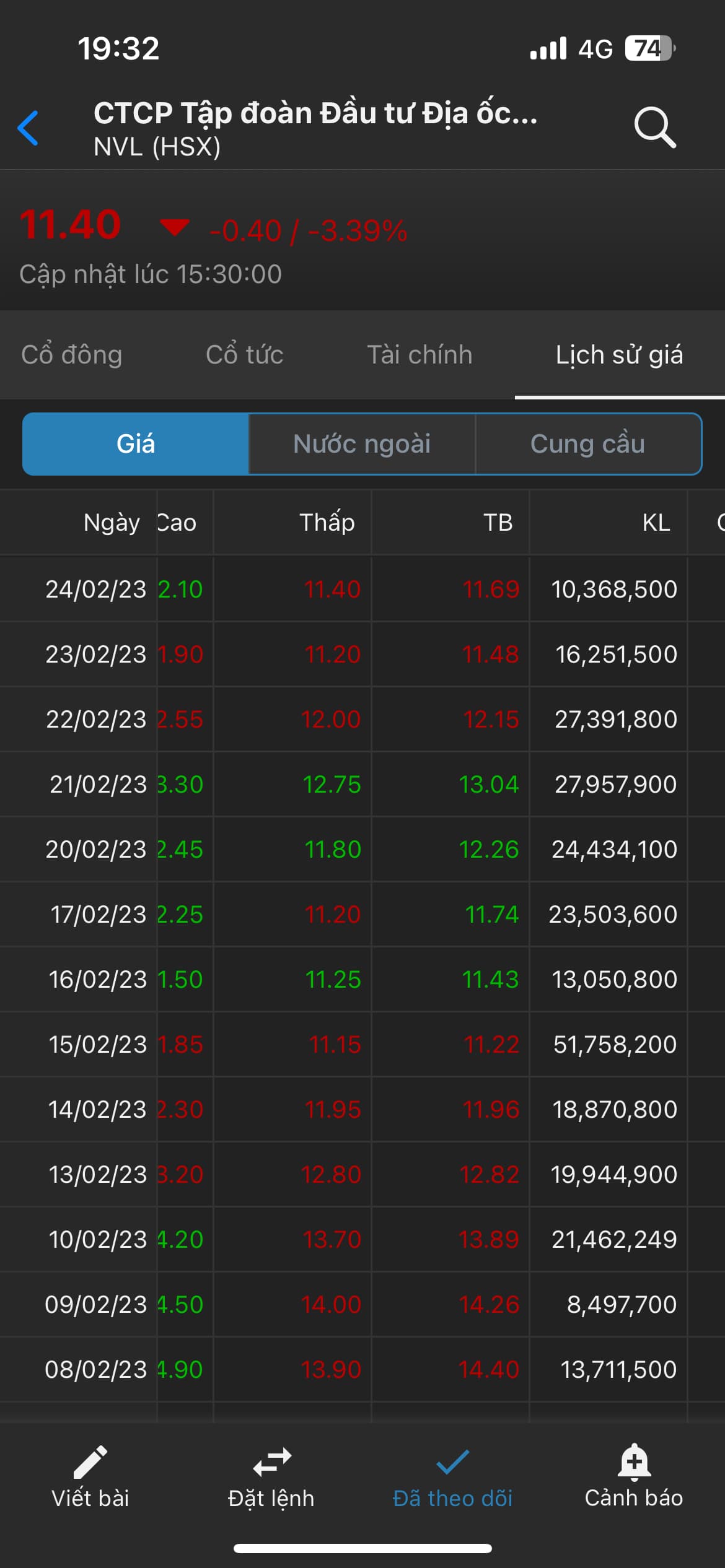Tap the red down-triangle price indicator

[x=175, y=227]
